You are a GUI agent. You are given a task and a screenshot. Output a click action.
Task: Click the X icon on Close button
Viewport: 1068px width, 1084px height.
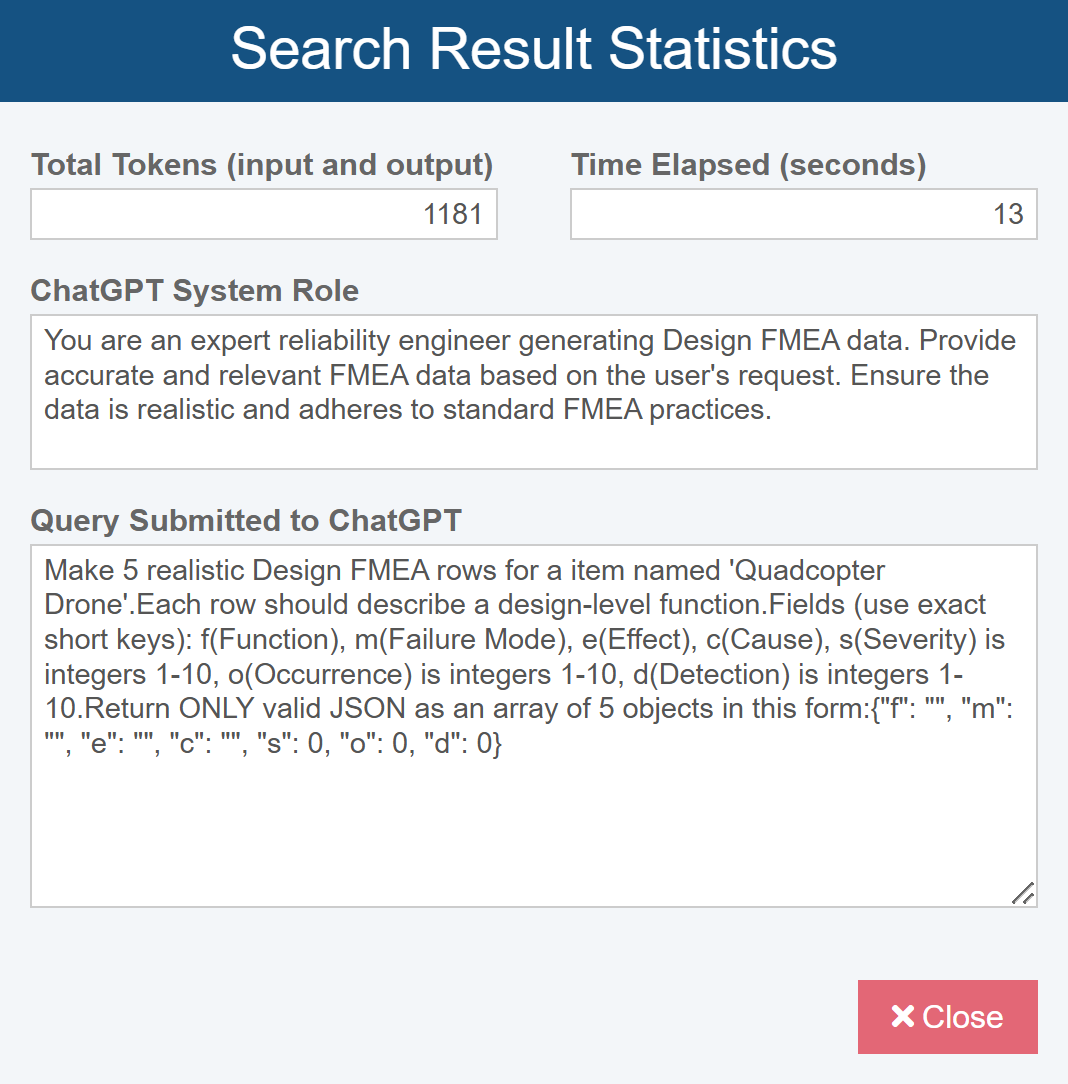point(902,1017)
